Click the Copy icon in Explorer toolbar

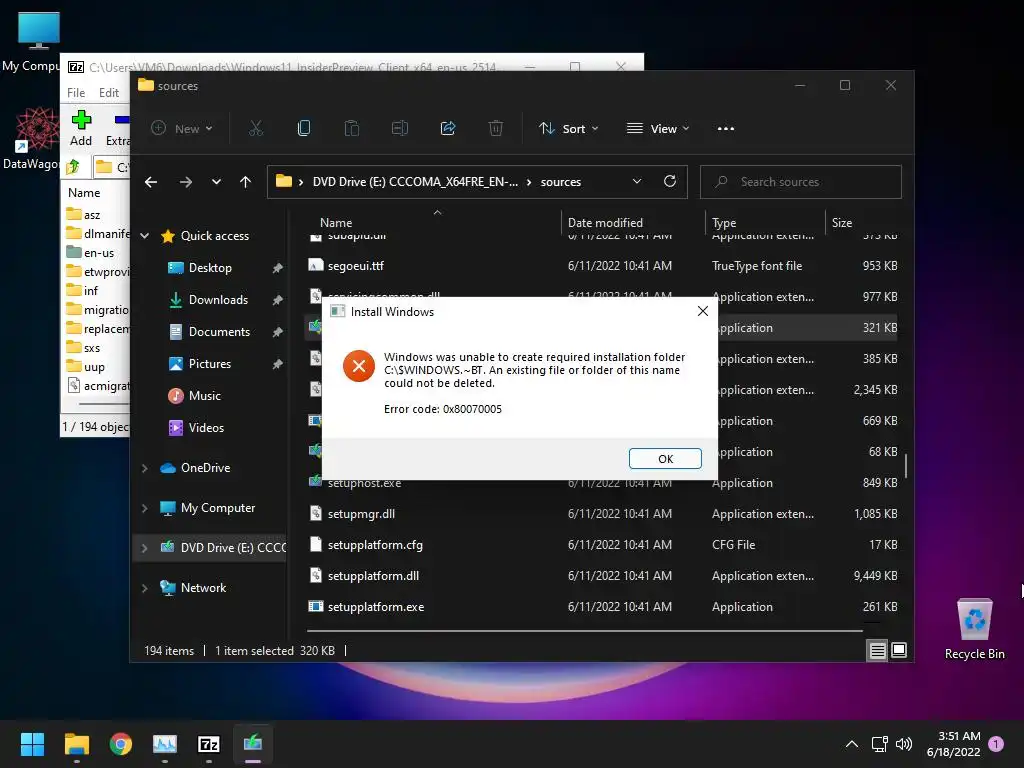pos(304,128)
